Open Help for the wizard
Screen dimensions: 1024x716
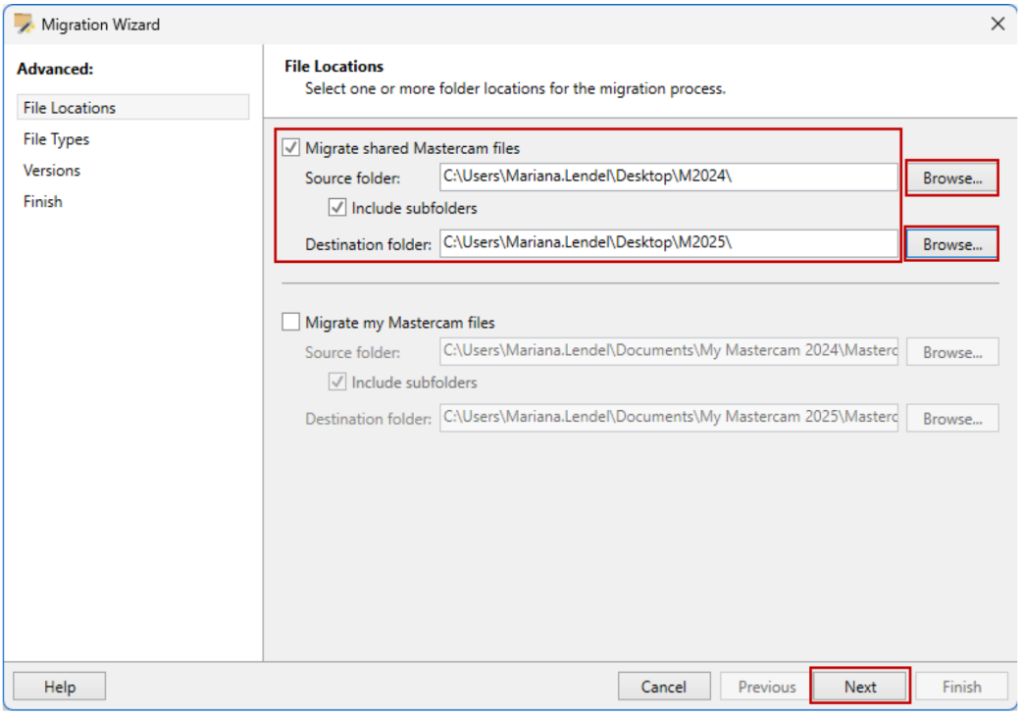(59, 687)
